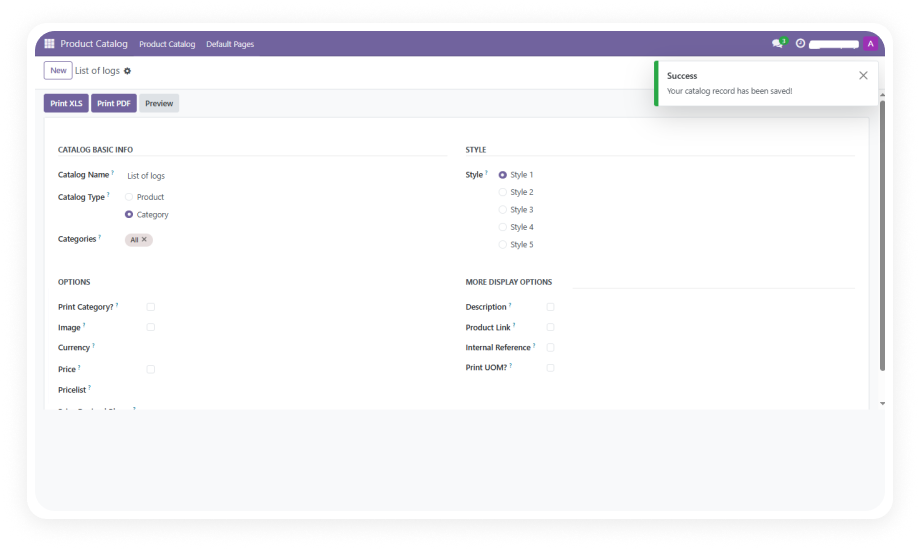The height and width of the screenshot is (550, 920).
Task: Click 'Your catalog record has been saved!' message
Action: [x=729, y=91]
